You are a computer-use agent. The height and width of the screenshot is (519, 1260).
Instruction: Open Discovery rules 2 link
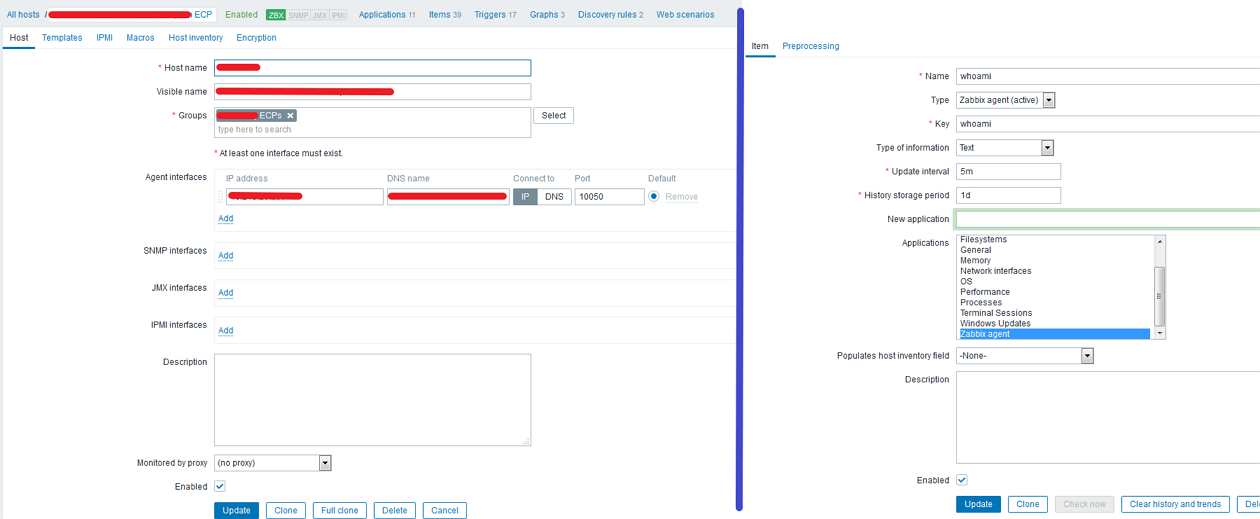pyautogui.click(x=611, y=15)
